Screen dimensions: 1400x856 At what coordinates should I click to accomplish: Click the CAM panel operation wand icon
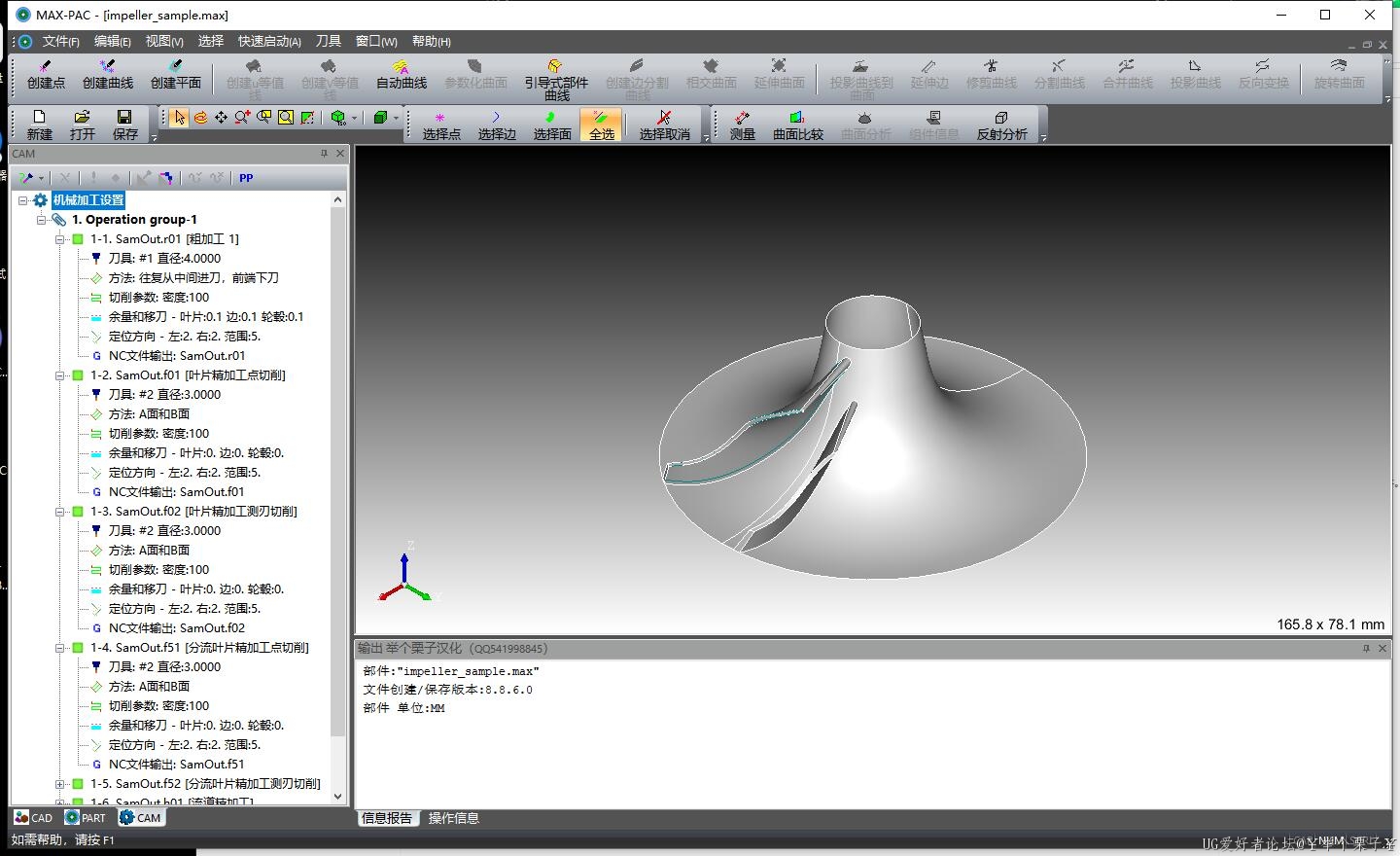coord(26,178)
